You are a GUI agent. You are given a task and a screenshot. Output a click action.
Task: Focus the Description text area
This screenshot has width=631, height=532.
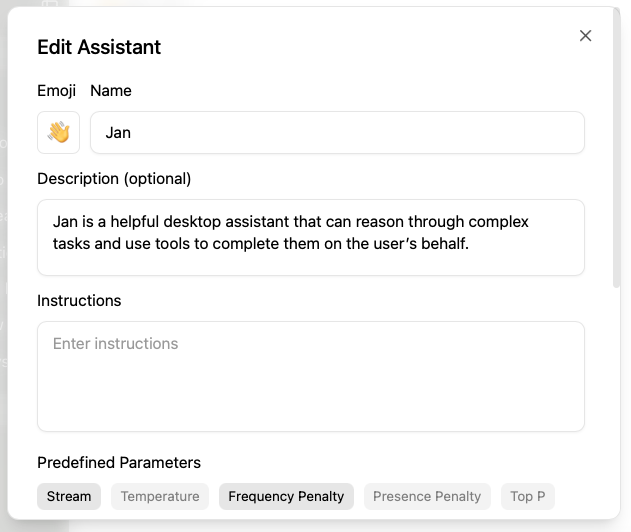[310, 237]
